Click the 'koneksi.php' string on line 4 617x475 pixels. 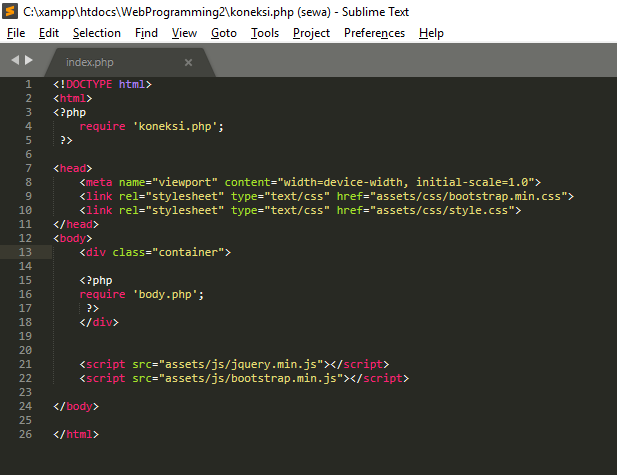(x=175, y=126)
